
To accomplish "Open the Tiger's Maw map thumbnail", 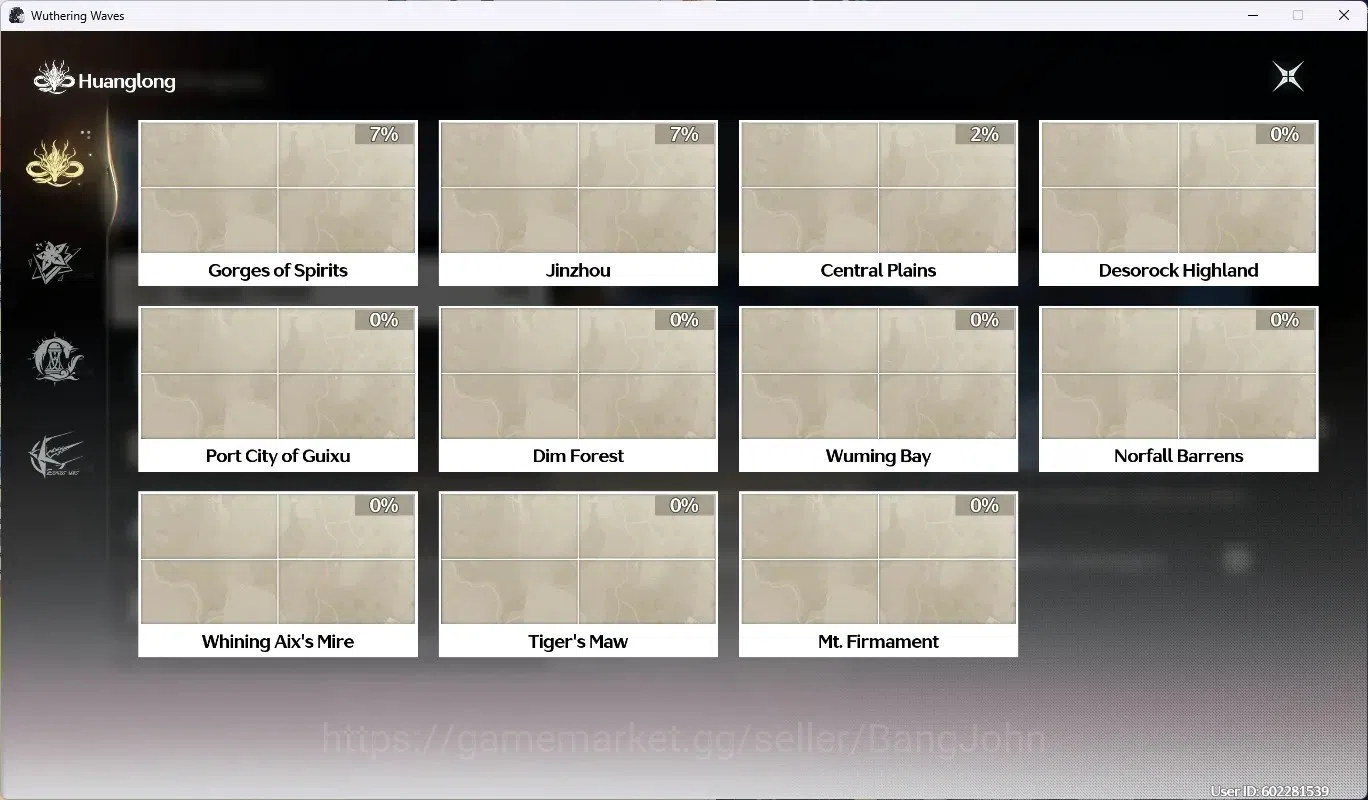I will (578, 559).
